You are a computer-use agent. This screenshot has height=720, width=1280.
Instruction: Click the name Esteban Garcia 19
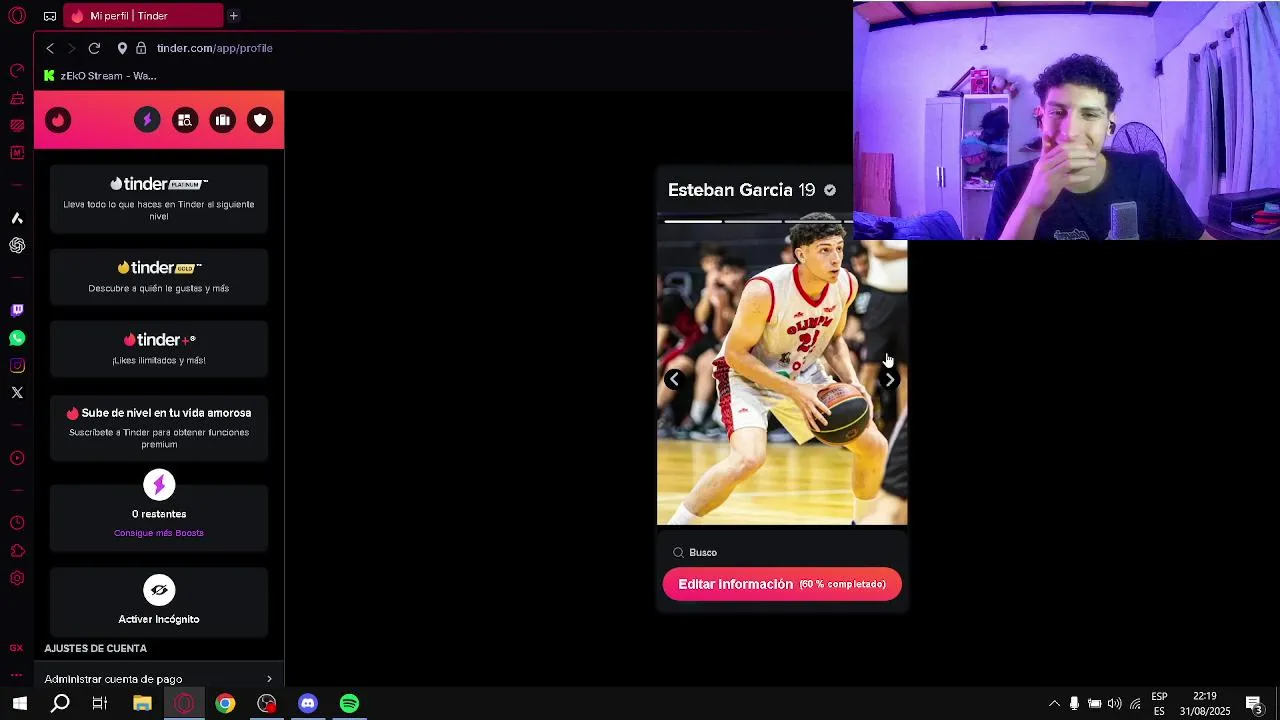pos(741,190)
